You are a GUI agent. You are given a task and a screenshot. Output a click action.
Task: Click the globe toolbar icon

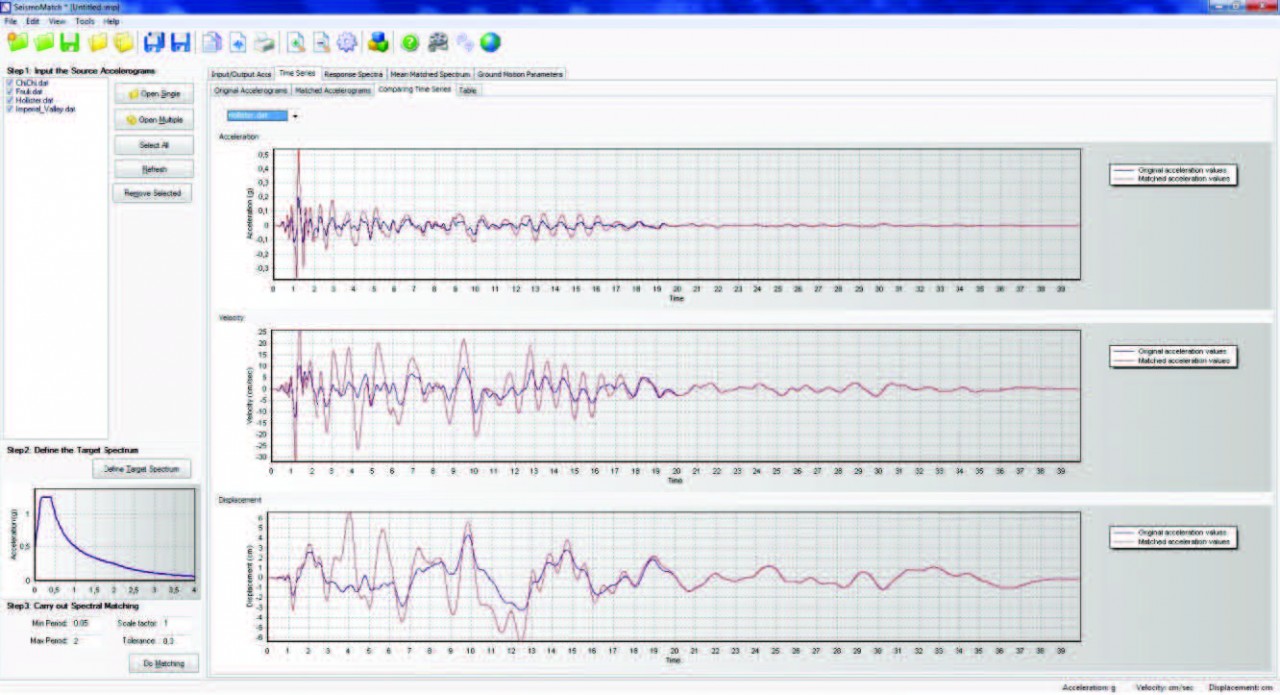(490, 43)
